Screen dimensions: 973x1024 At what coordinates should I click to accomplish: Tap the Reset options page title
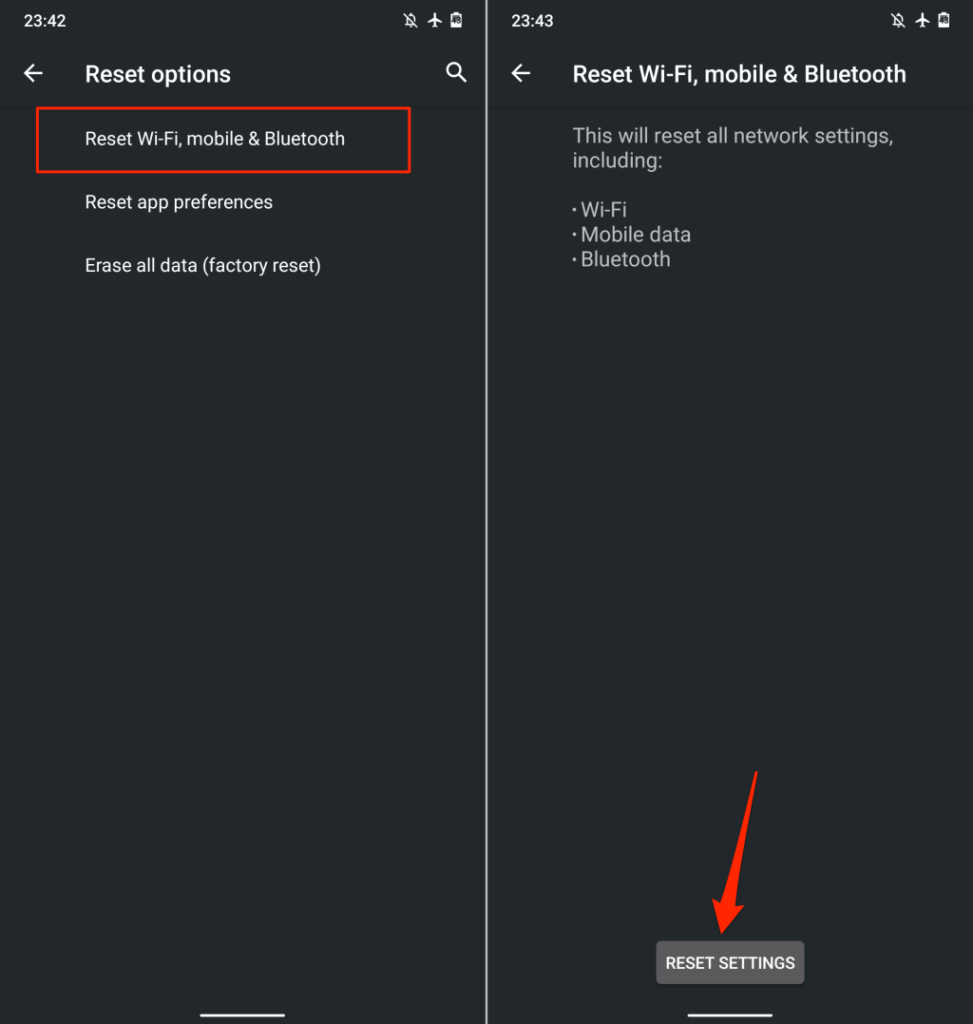click(x=158, y=74)
